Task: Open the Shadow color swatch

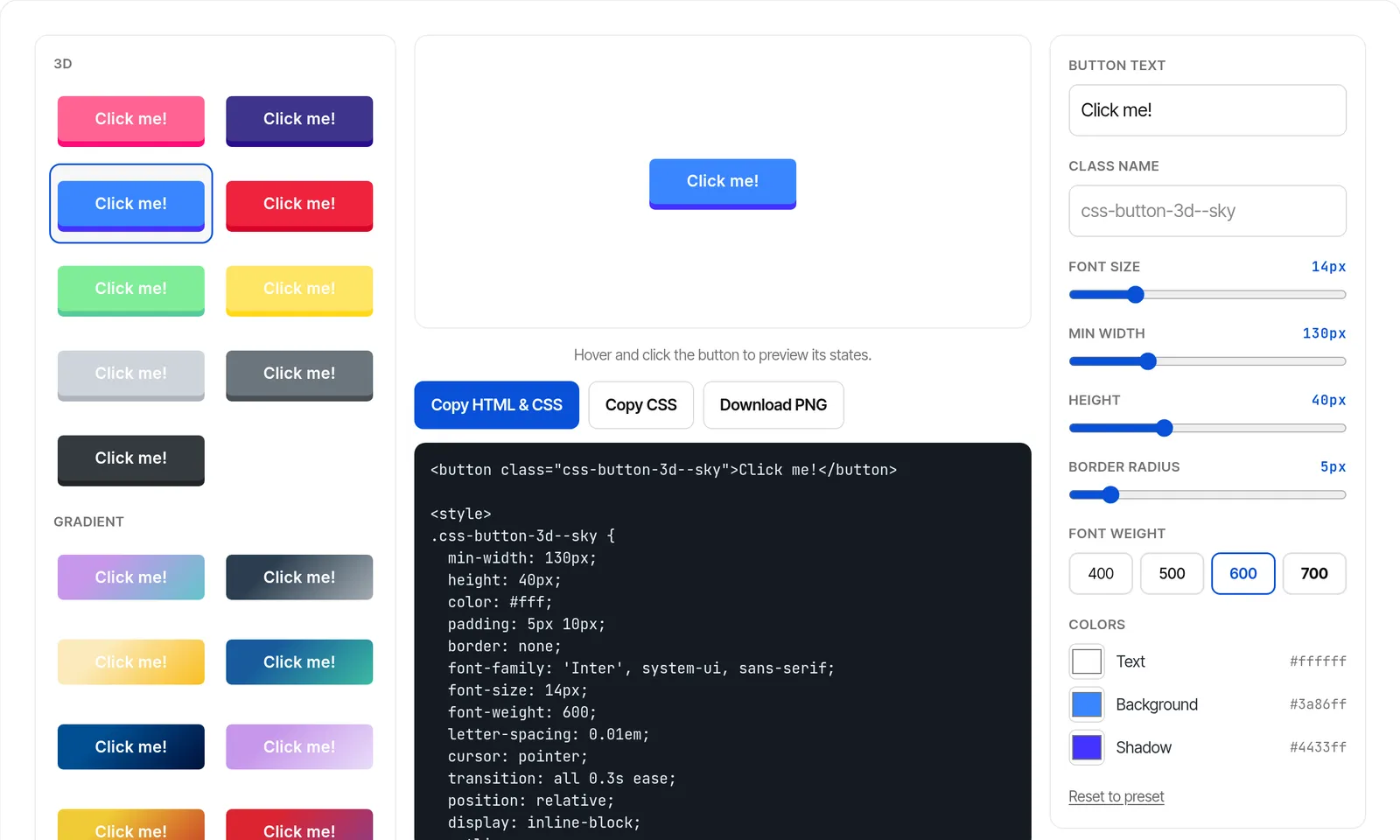Action: (x=1087, y=747)
